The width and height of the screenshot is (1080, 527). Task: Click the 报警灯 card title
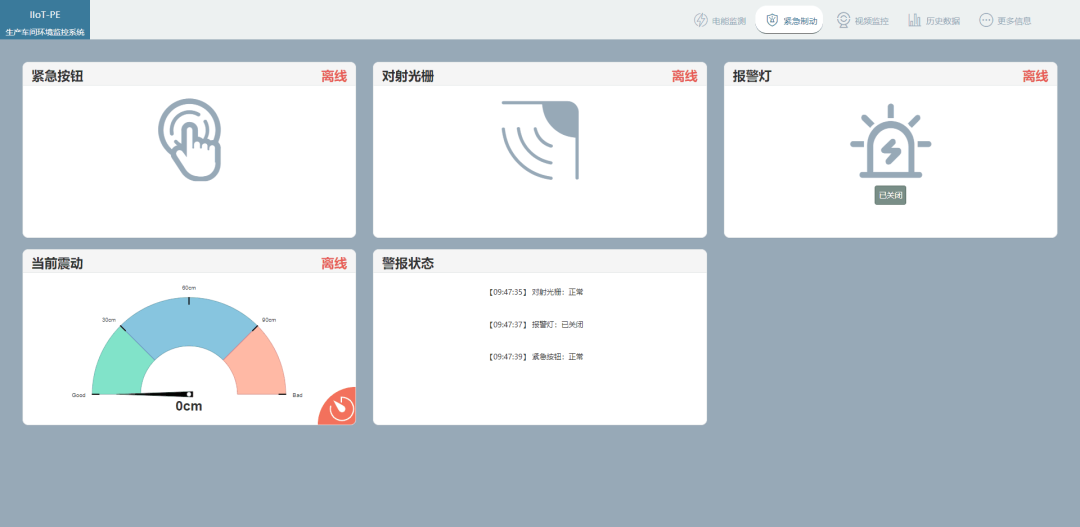pyautogui.click(x=752, y=76)
